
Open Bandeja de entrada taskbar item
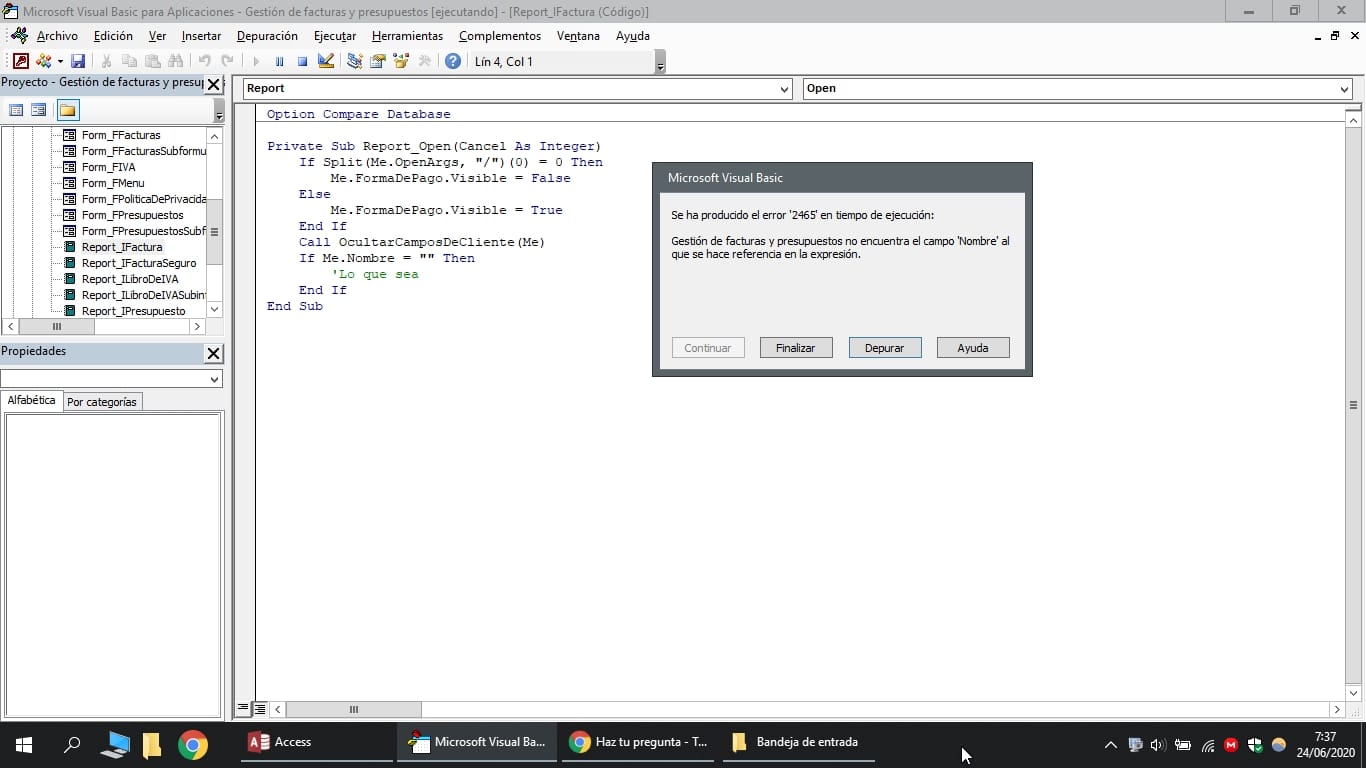click(797, 742)
